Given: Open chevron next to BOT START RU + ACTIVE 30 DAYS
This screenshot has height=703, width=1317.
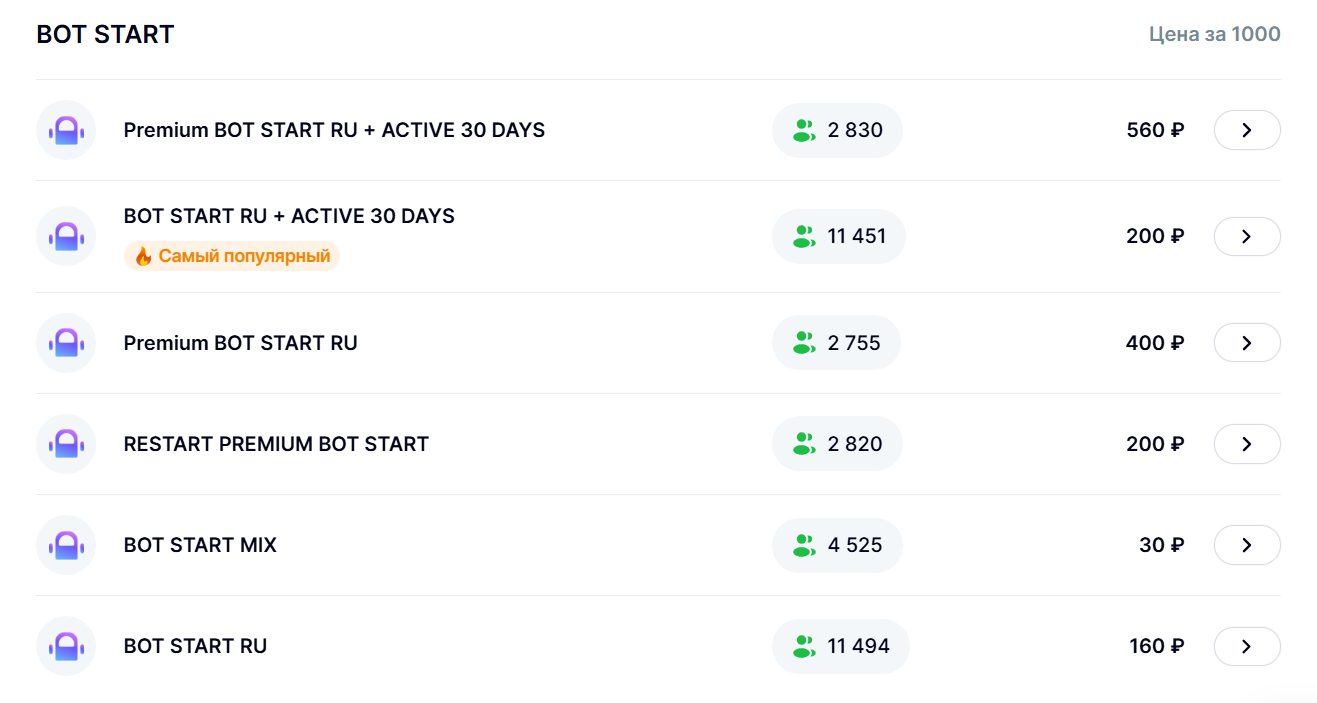Looking at the screenshot, I should [x=1247, y=237].
